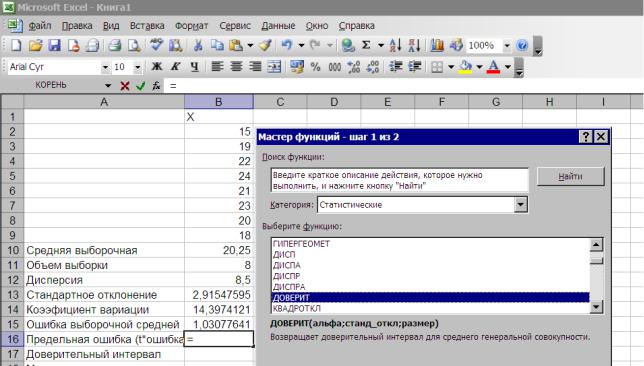Open the AutoSum functions dropdown arrow
Viewport: 644px width, 366px height.
pyautogui.click(x=381, y=45)
